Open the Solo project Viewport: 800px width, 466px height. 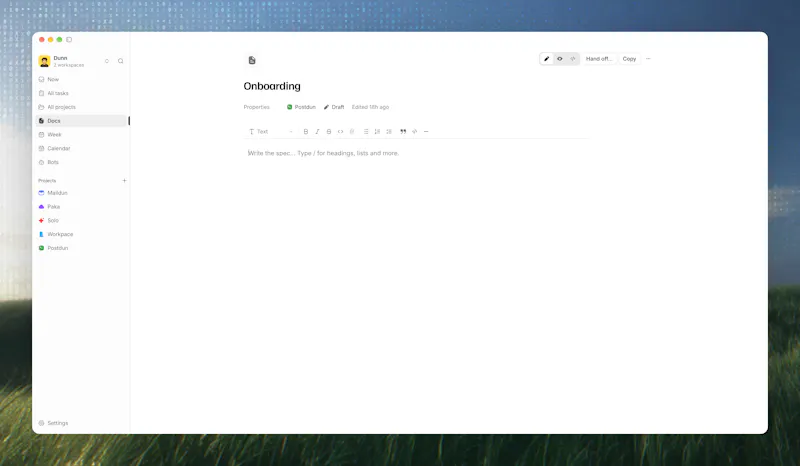click(81, 220)
